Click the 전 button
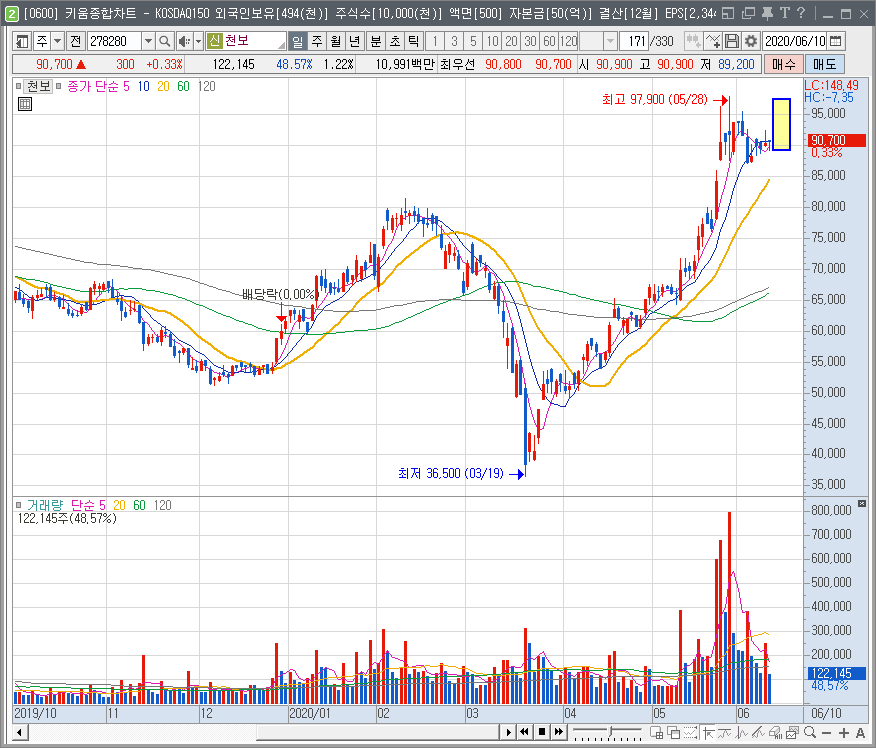This screenshot has width=876, height=748. tap(75, 41)
